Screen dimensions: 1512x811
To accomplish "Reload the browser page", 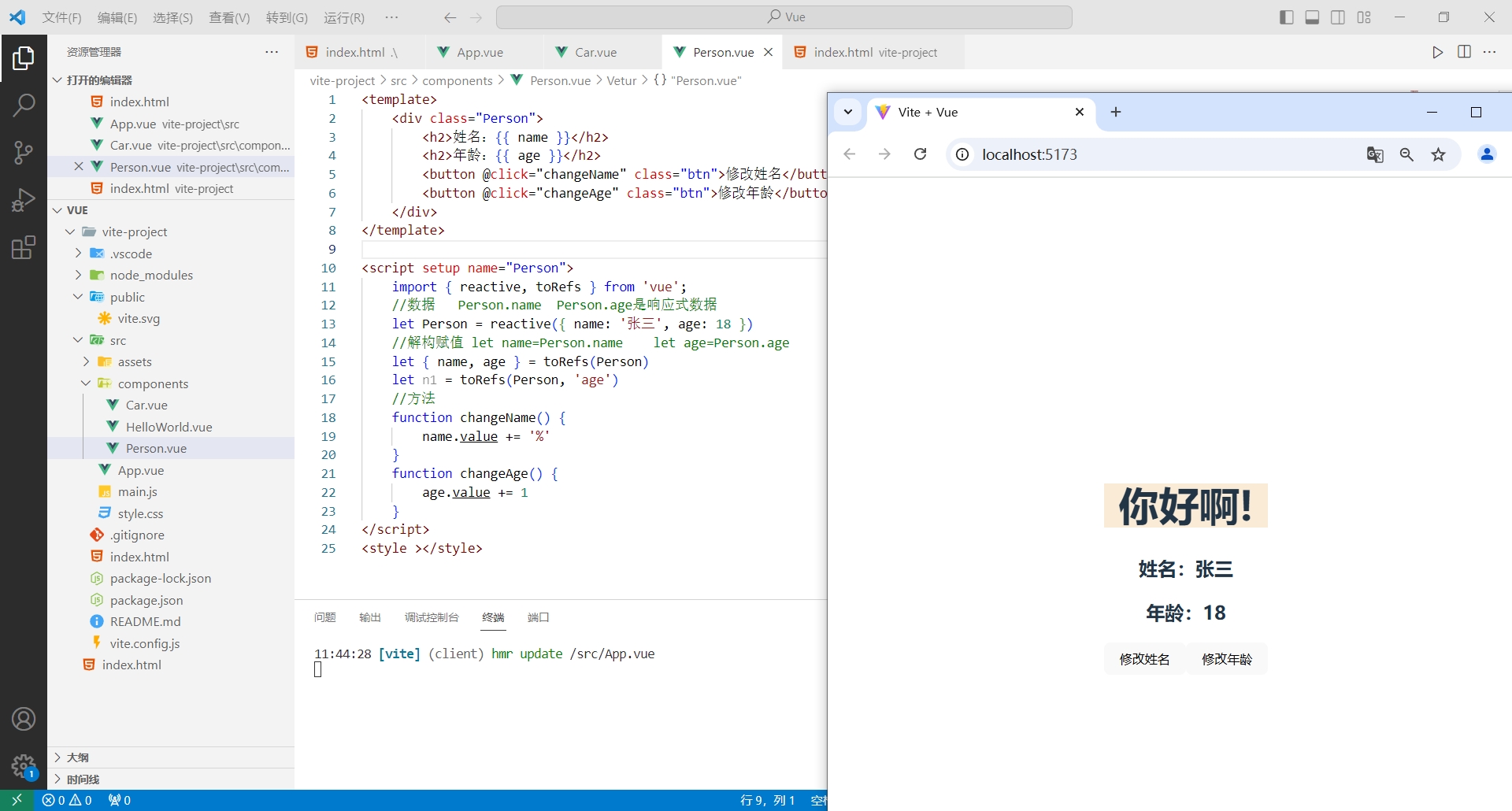I will 920,154.
